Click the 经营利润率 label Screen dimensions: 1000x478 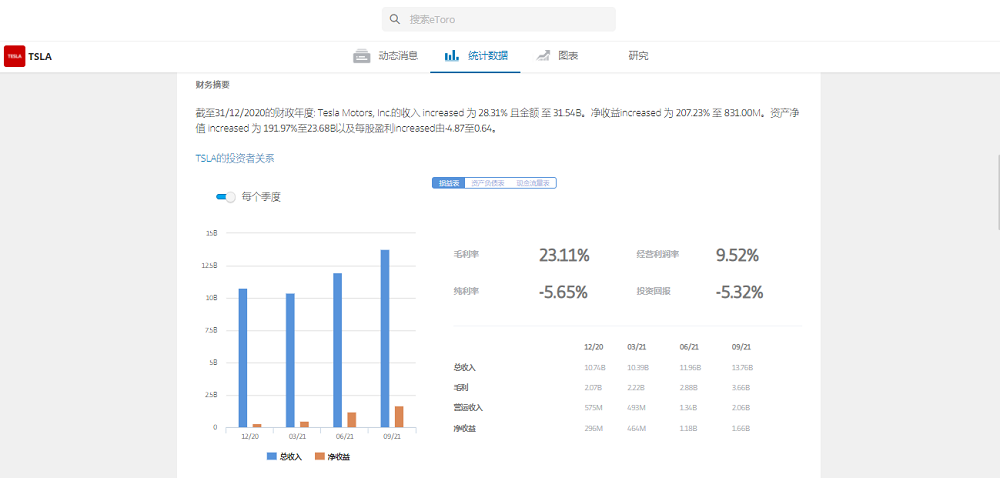point(658,254)
